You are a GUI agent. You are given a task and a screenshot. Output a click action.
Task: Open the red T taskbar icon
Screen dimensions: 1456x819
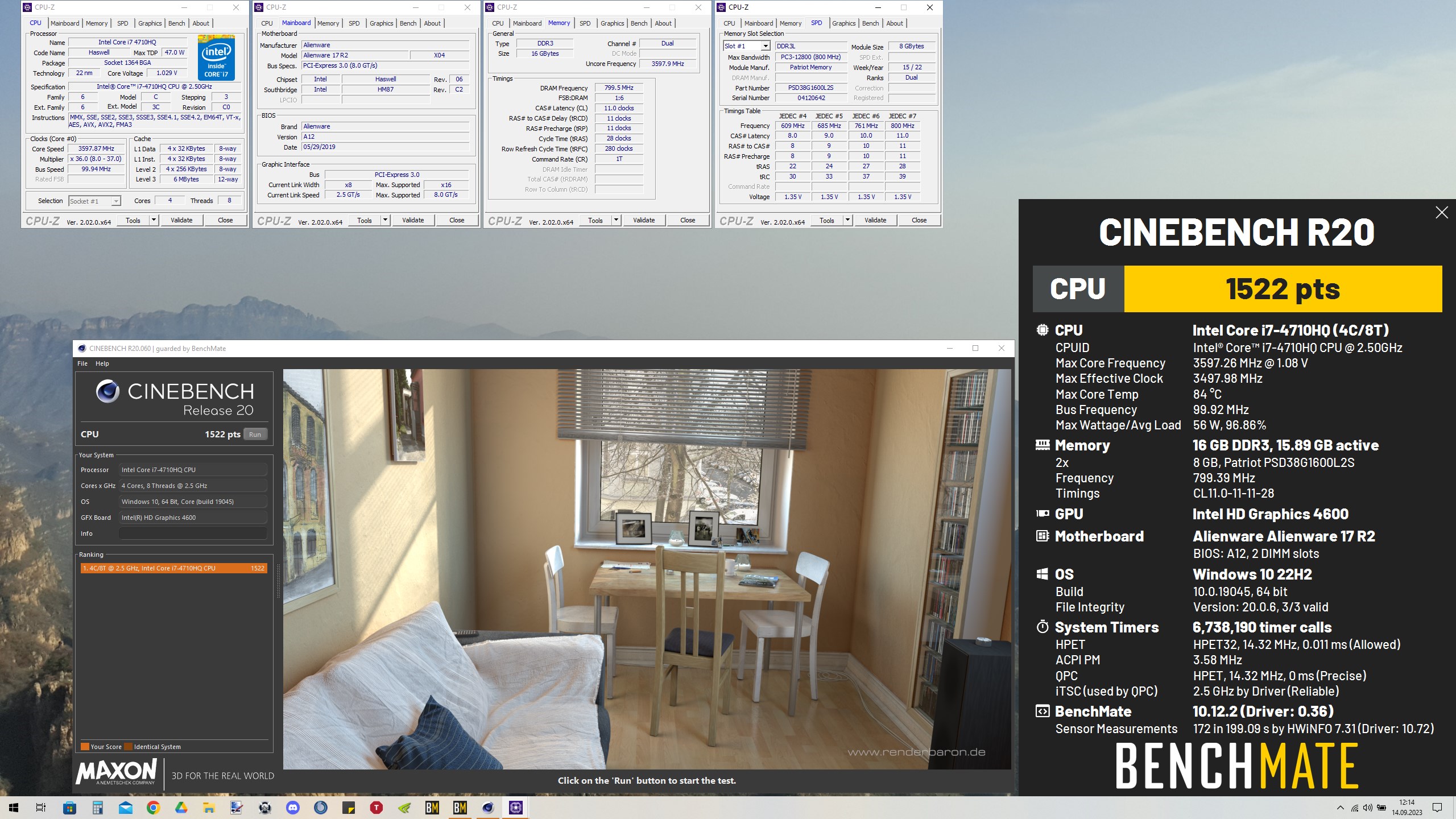point(376,808)
